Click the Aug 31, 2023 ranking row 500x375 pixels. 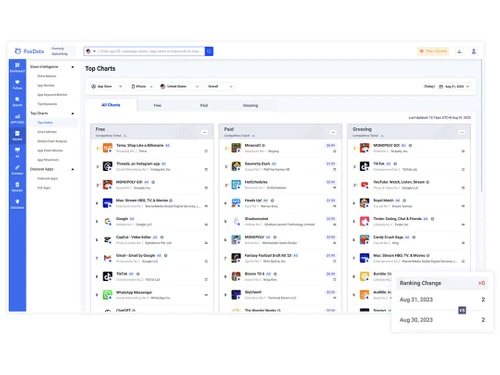[x=442, y=300]
